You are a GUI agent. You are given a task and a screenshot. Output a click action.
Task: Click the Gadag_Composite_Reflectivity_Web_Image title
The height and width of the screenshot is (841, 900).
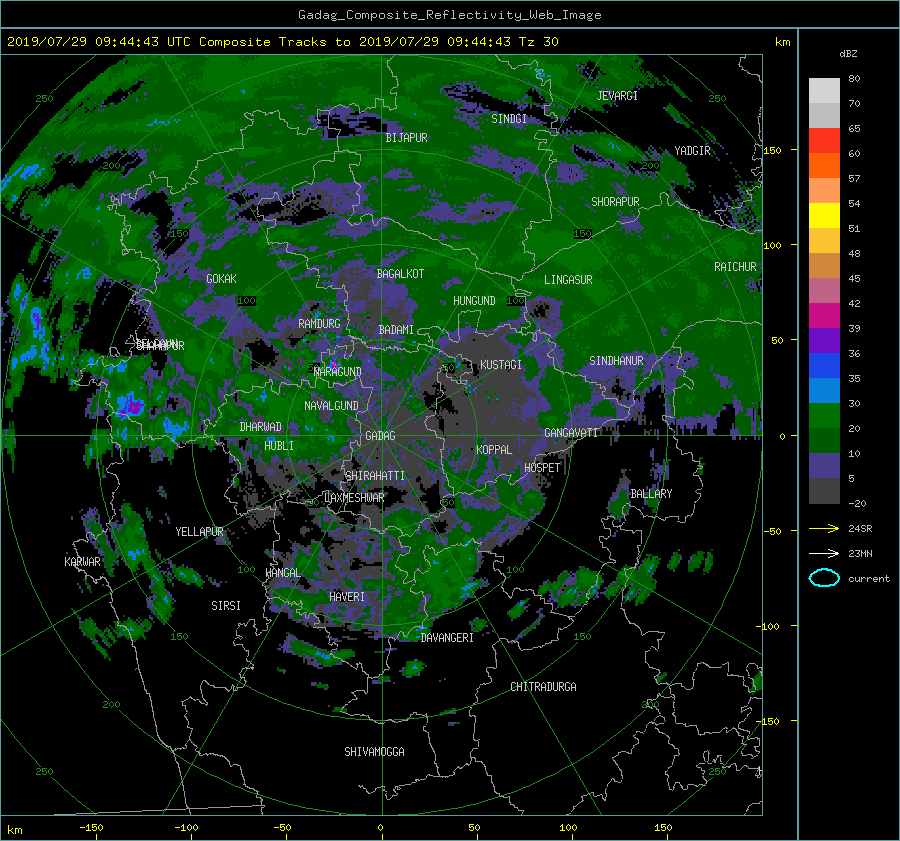tap(449, 15)
